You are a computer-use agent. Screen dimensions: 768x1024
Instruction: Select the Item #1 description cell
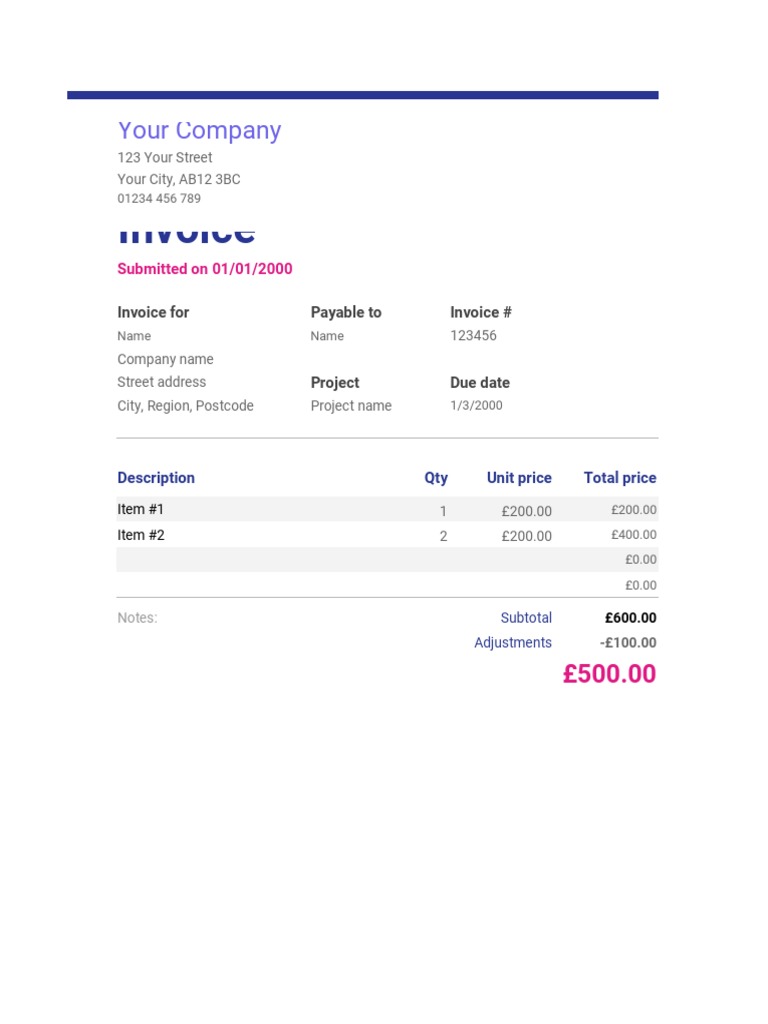point(140,509)
